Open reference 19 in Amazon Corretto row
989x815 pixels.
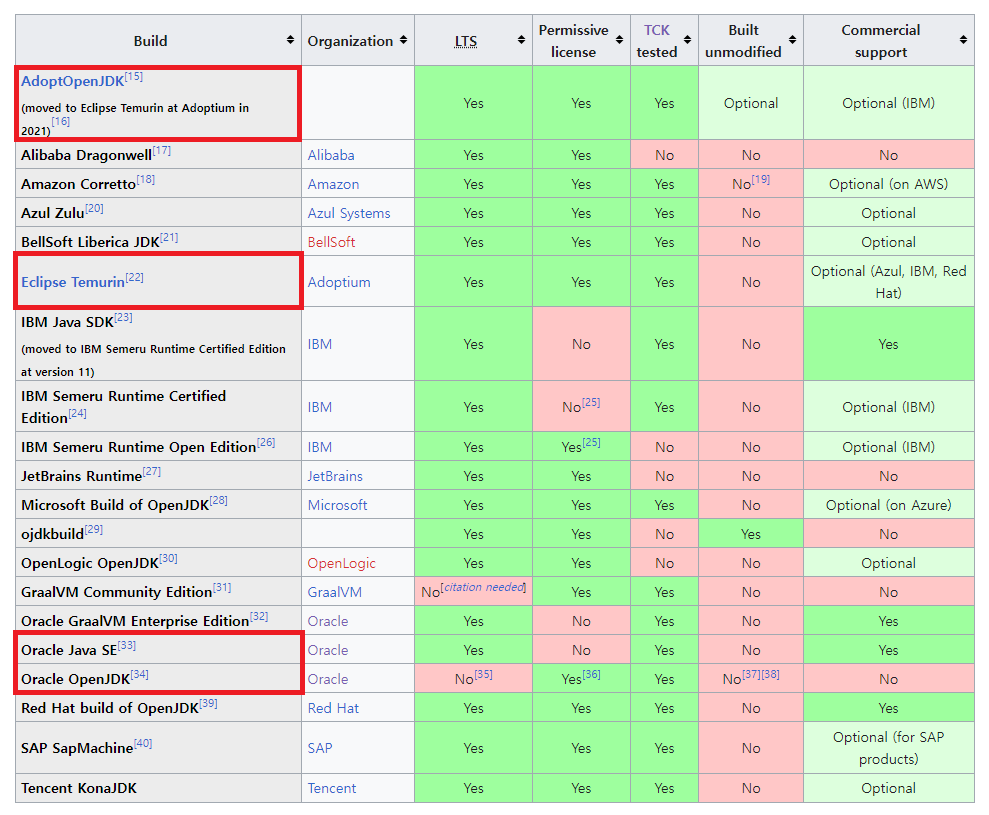[761, 179]
